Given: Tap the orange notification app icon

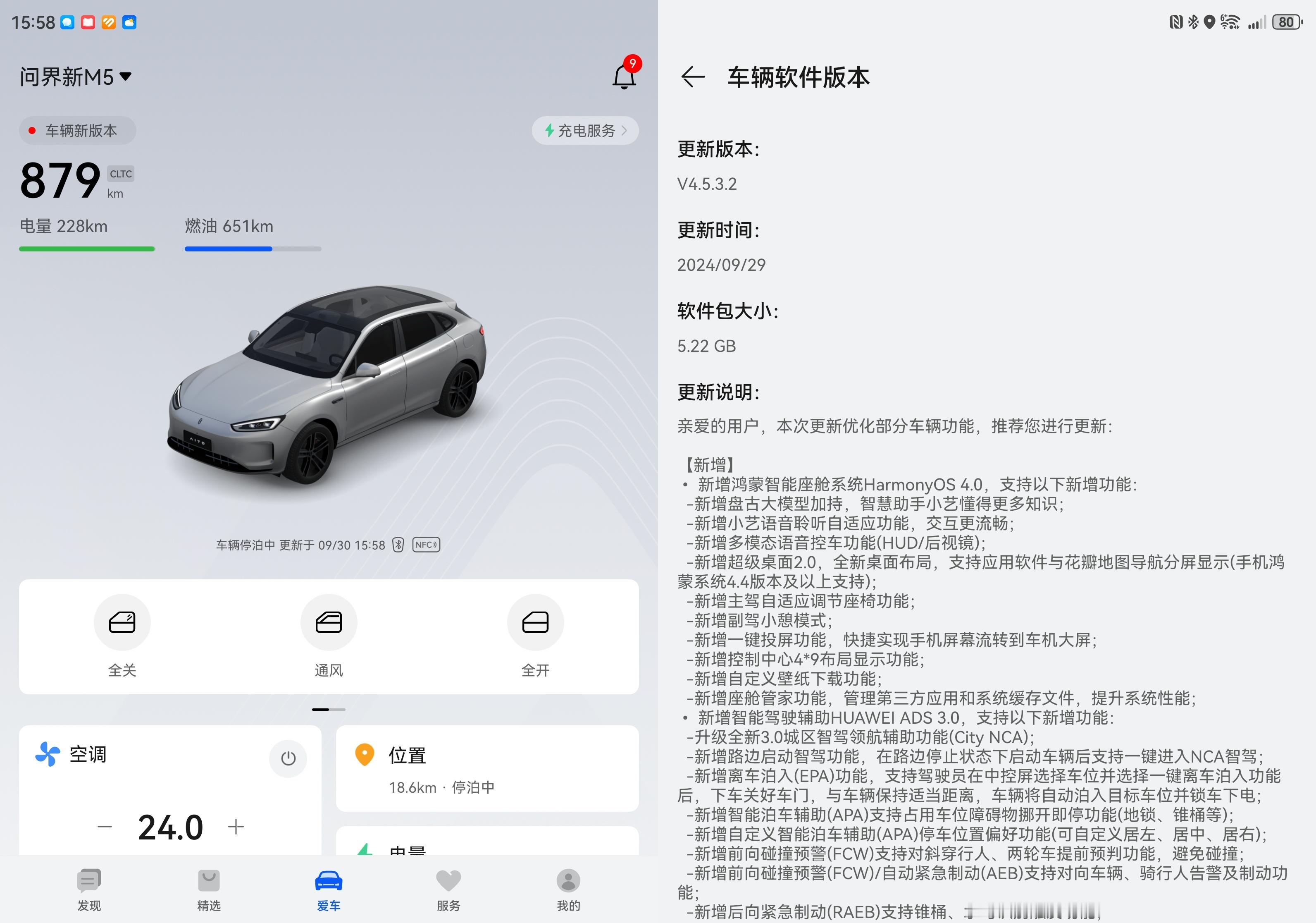Looking at the screenshot, I should (x=109, y=22).
